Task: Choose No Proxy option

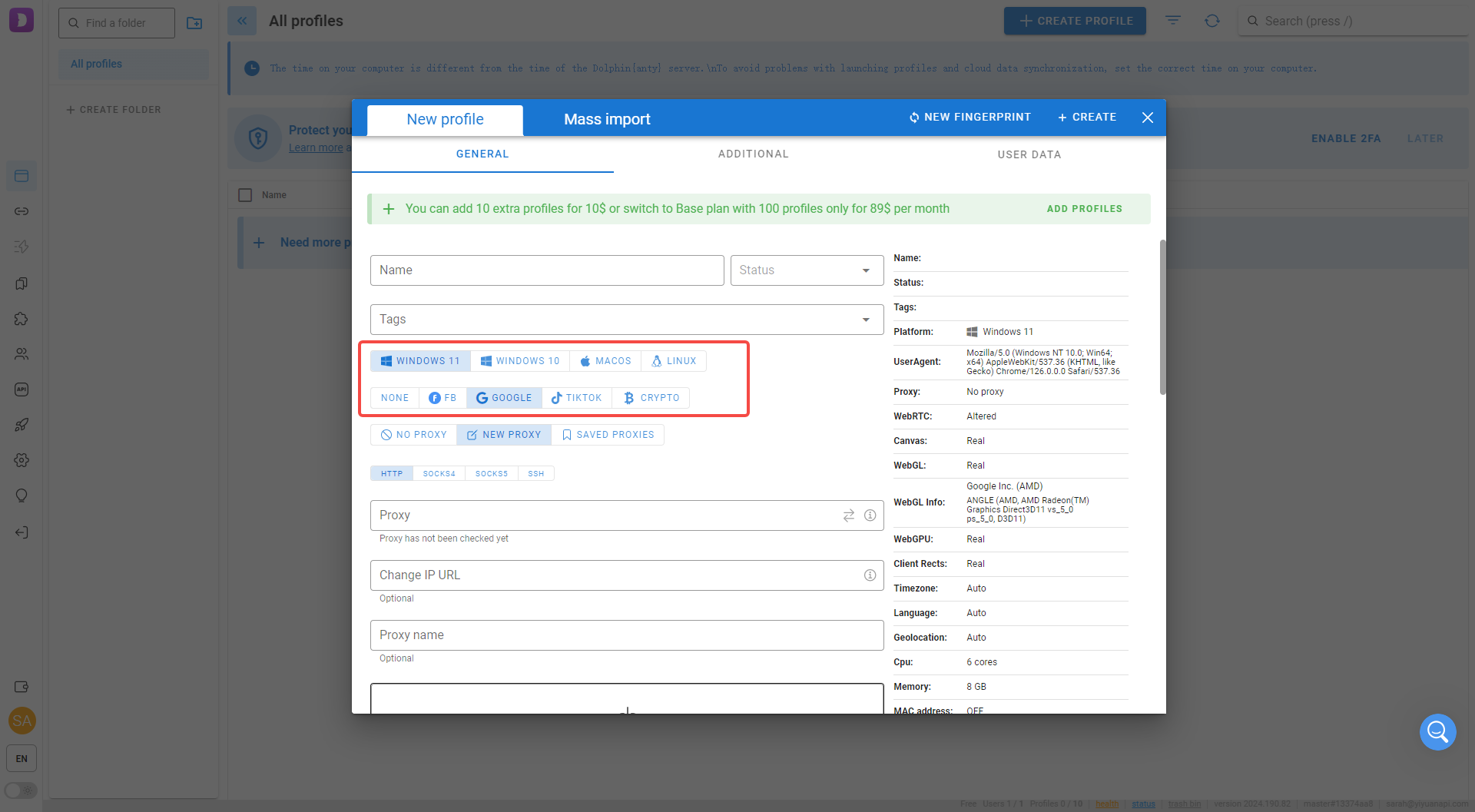Action: (x=414, y=435)
